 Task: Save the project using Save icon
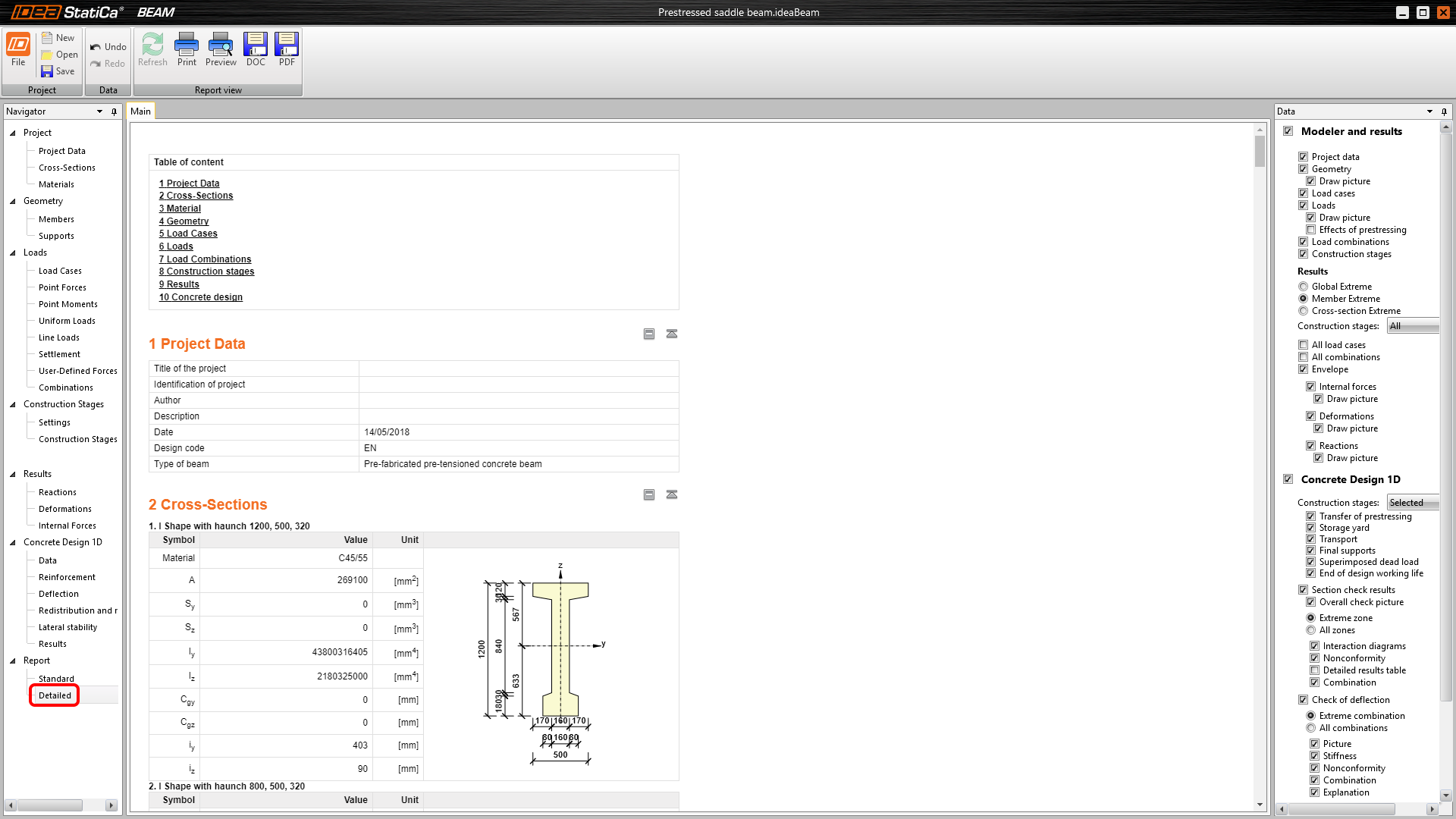[48, 71]
